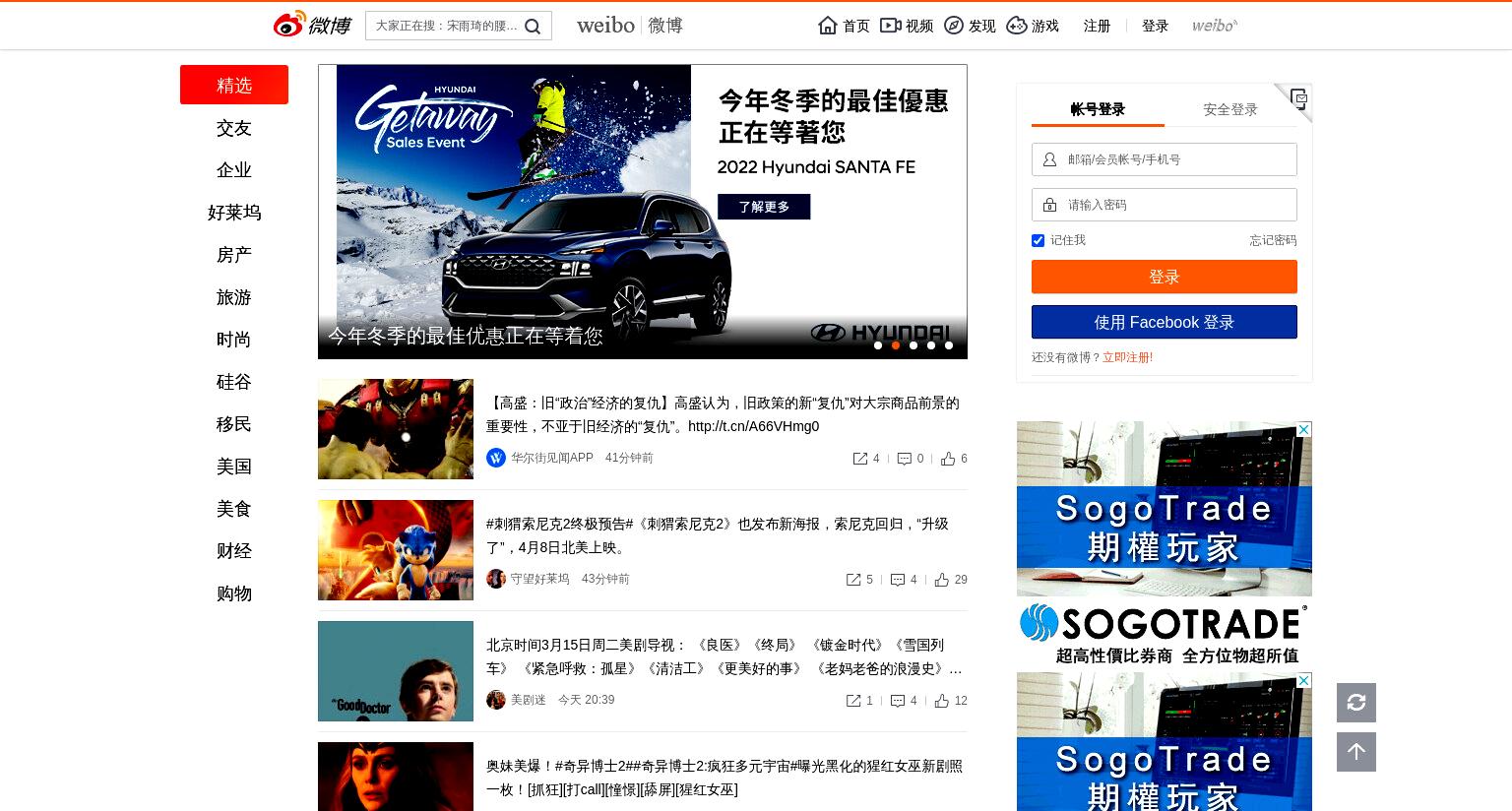Open the Scarlet Witch post thumbnail
Viewport: 1512px width, 811px height.
coord(396,777)
